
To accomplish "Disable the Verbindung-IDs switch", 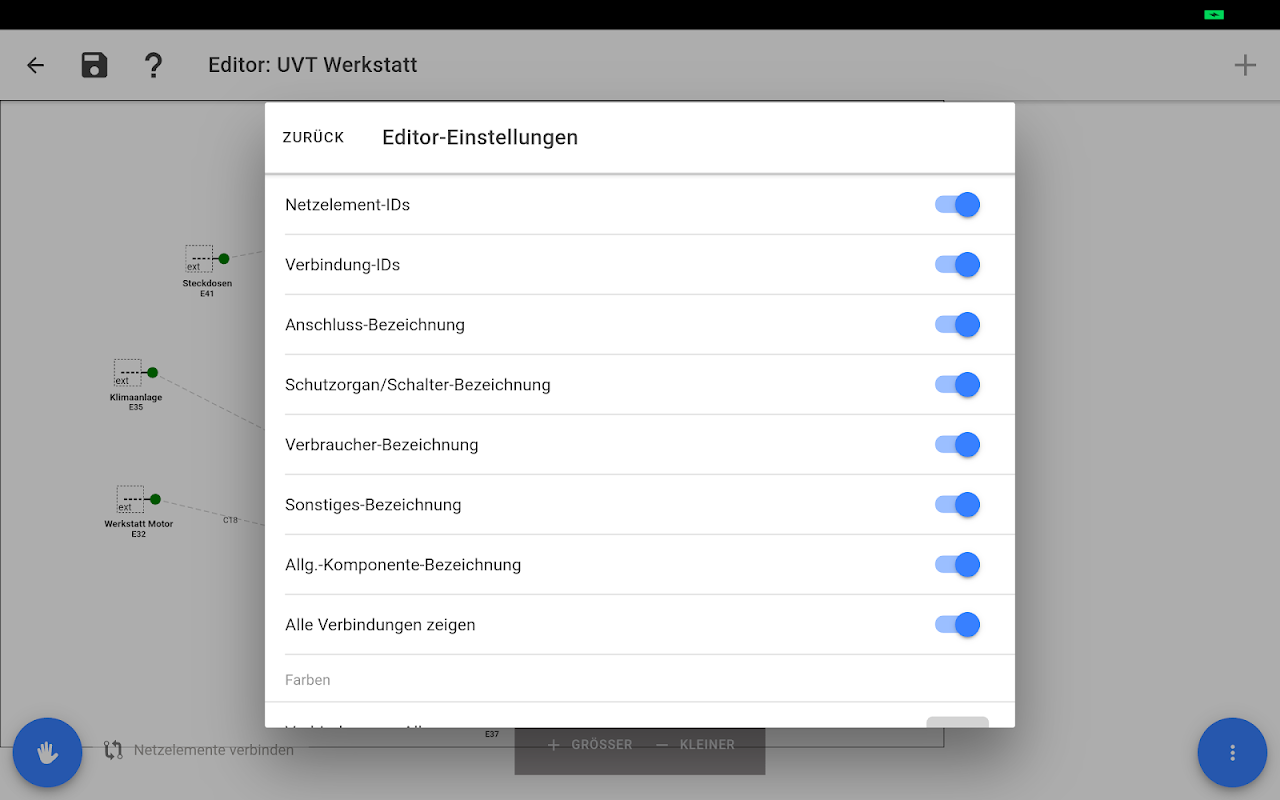I will pos(957,265).
